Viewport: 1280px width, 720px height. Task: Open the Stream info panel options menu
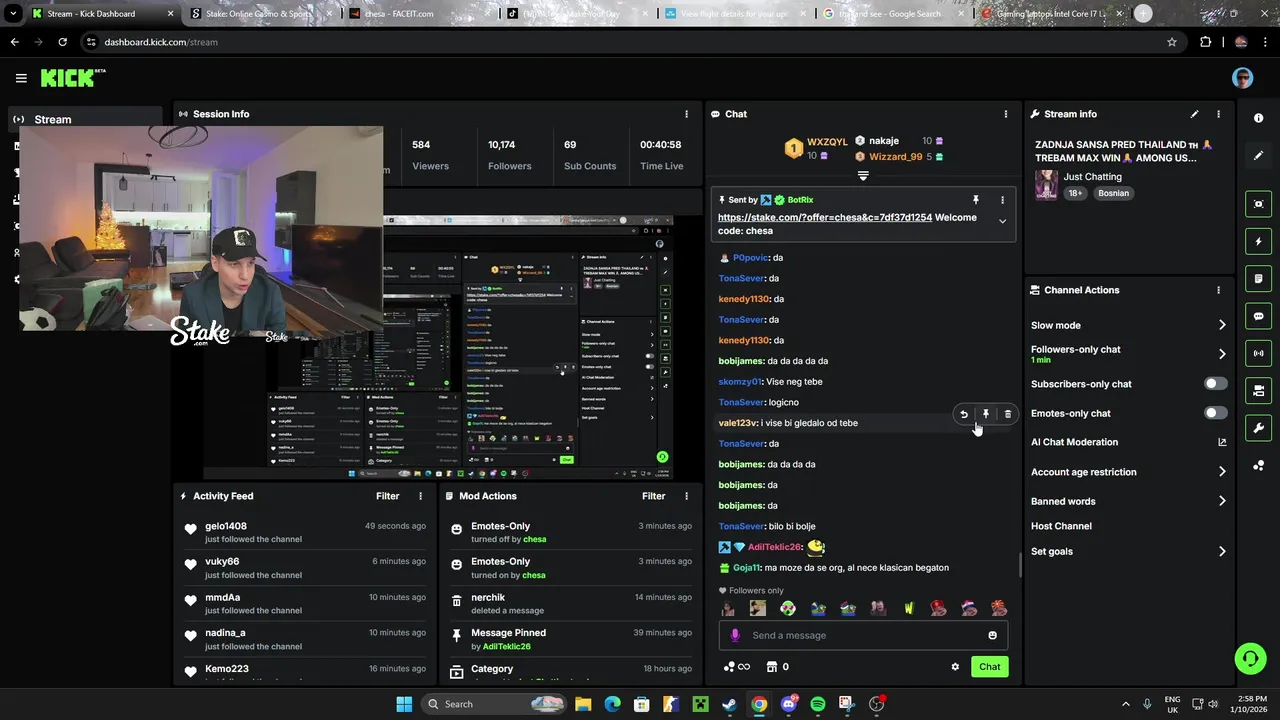point(1218,114)
